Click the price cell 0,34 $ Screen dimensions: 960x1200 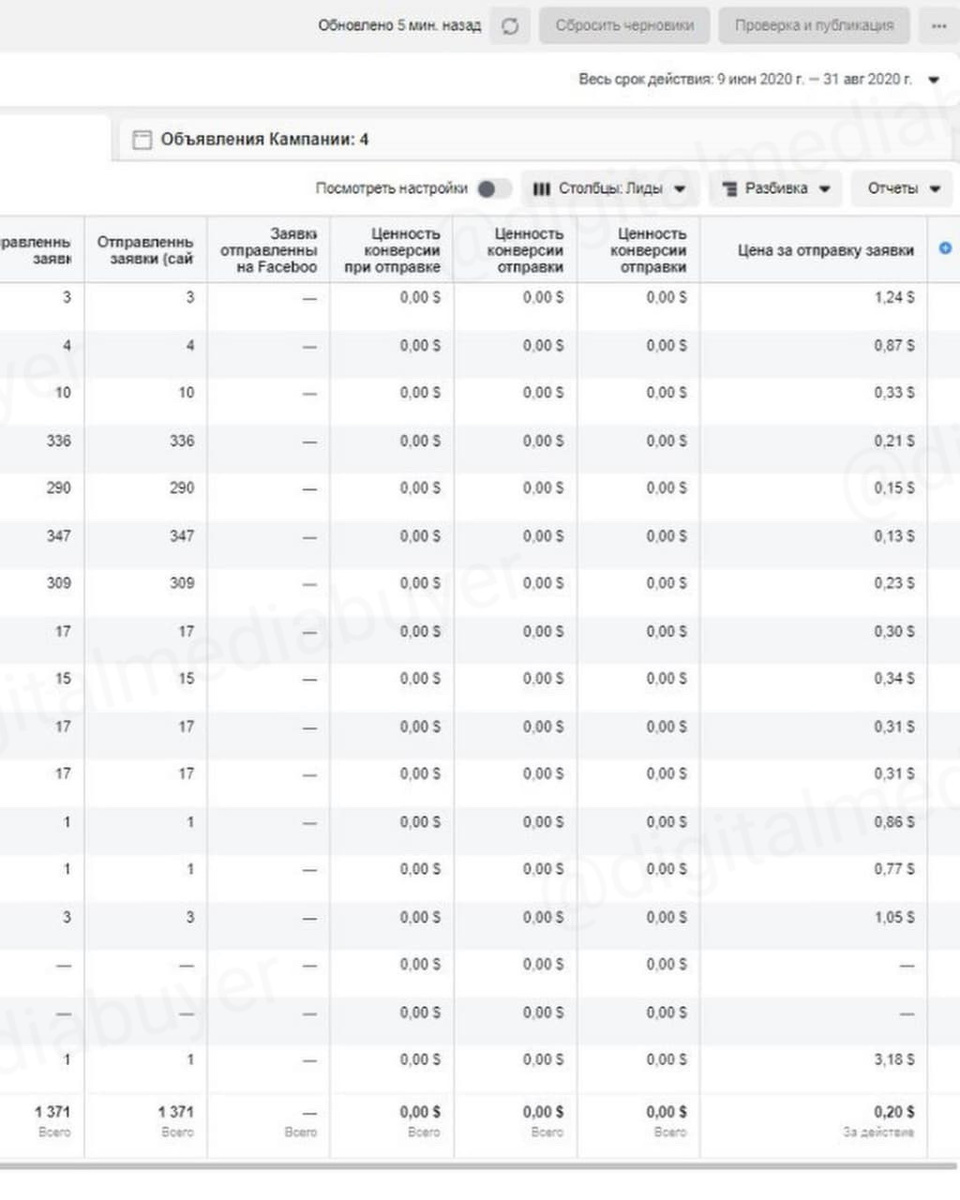tap(894, 678)
